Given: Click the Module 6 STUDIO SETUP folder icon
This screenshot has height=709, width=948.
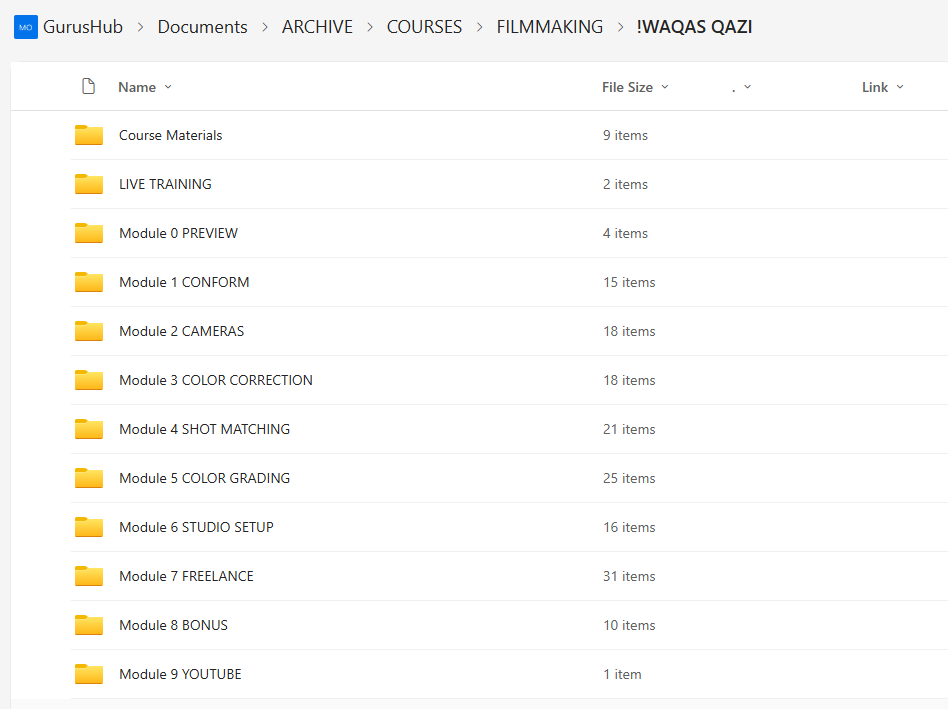Looking at the screenshot, I should pyautogui.click(x=89, y=527).
